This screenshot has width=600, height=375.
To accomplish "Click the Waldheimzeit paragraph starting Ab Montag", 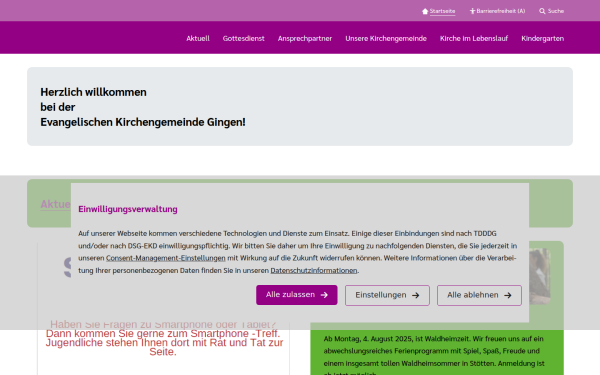I will pos(434,354).
